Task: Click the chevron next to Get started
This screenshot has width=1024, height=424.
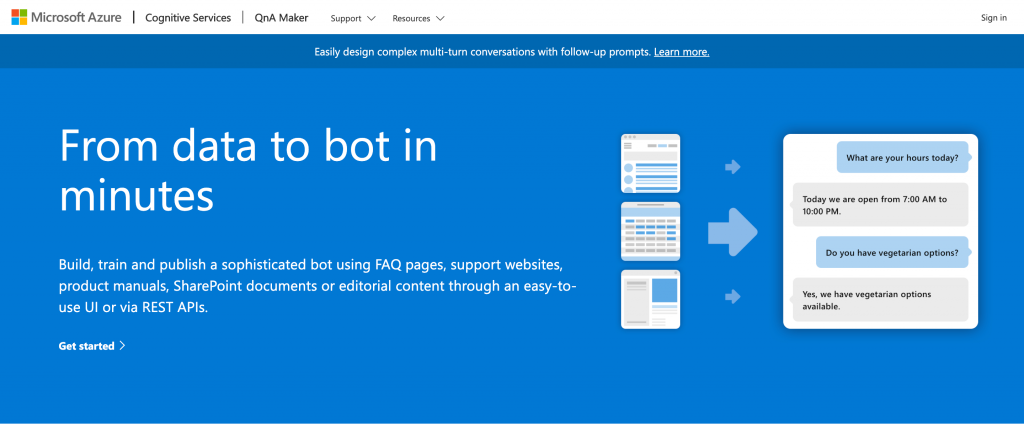Action: [122, 346]
